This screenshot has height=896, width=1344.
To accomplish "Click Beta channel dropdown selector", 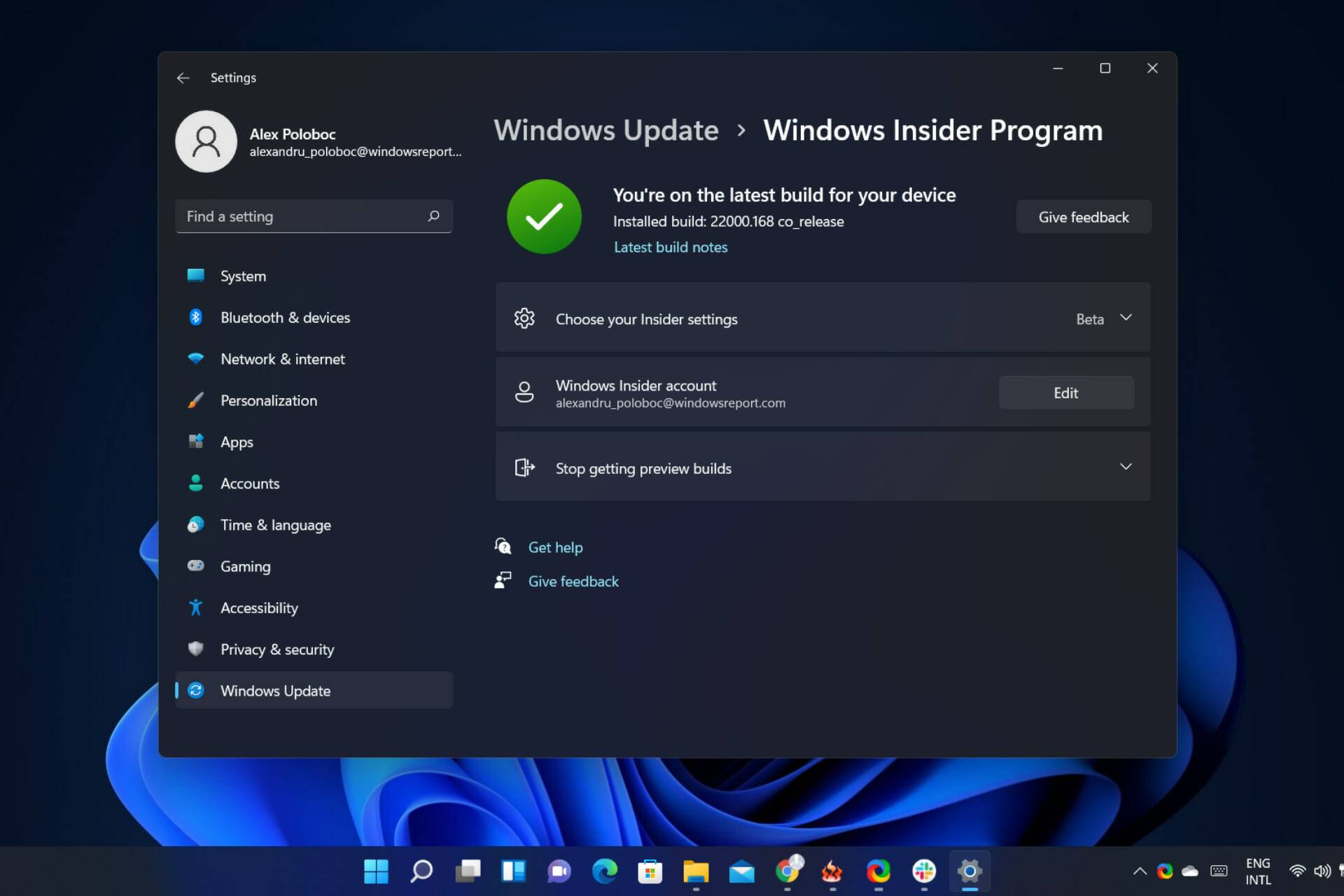I will tap(1101, 318).
